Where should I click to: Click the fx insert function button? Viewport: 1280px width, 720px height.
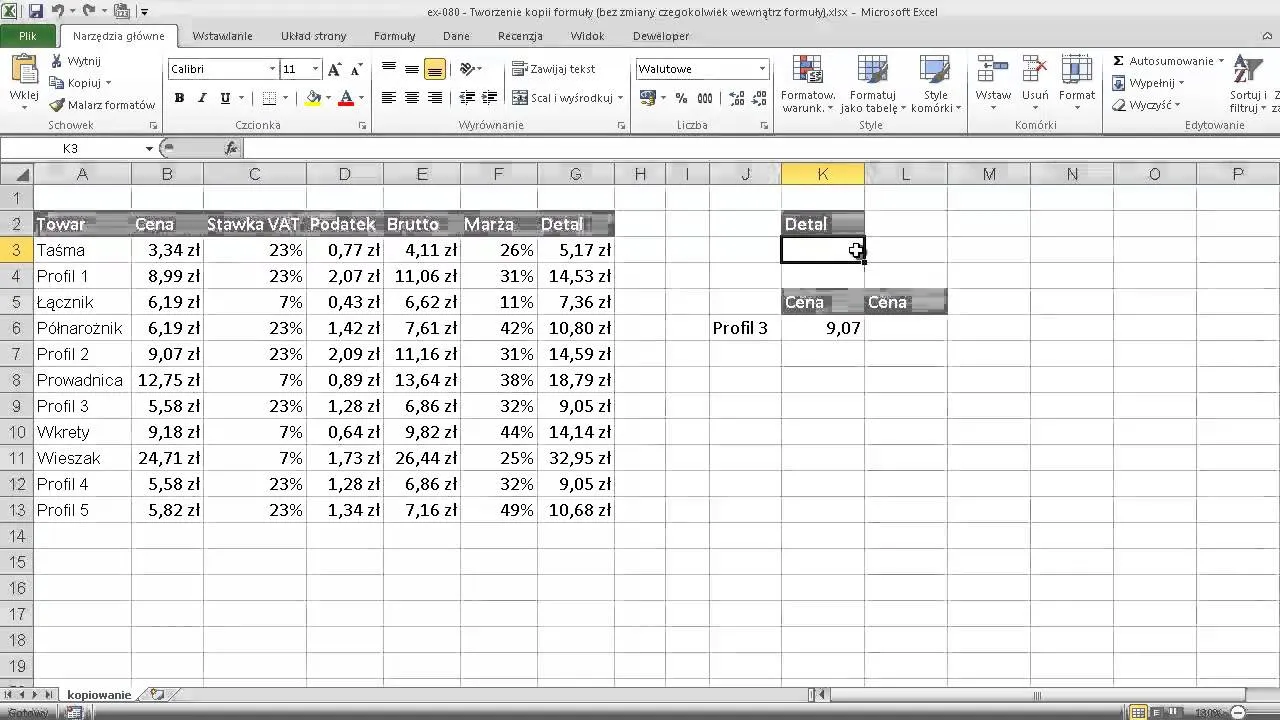(x=231, y=148)
